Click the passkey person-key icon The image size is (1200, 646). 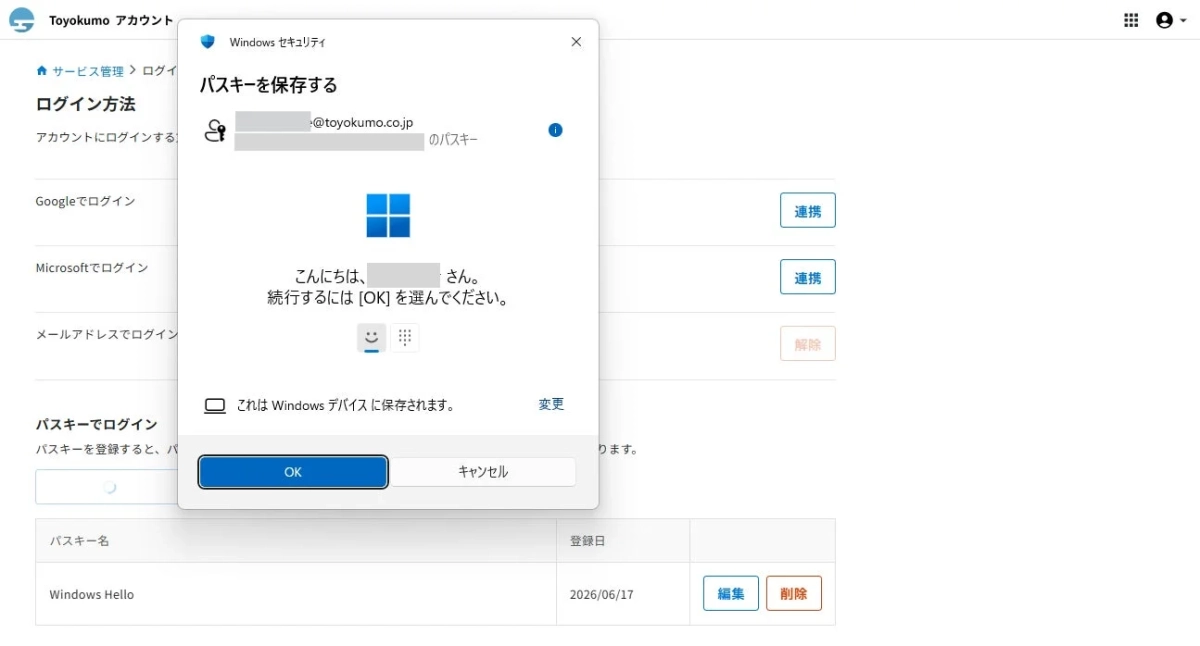pos(215,131)
